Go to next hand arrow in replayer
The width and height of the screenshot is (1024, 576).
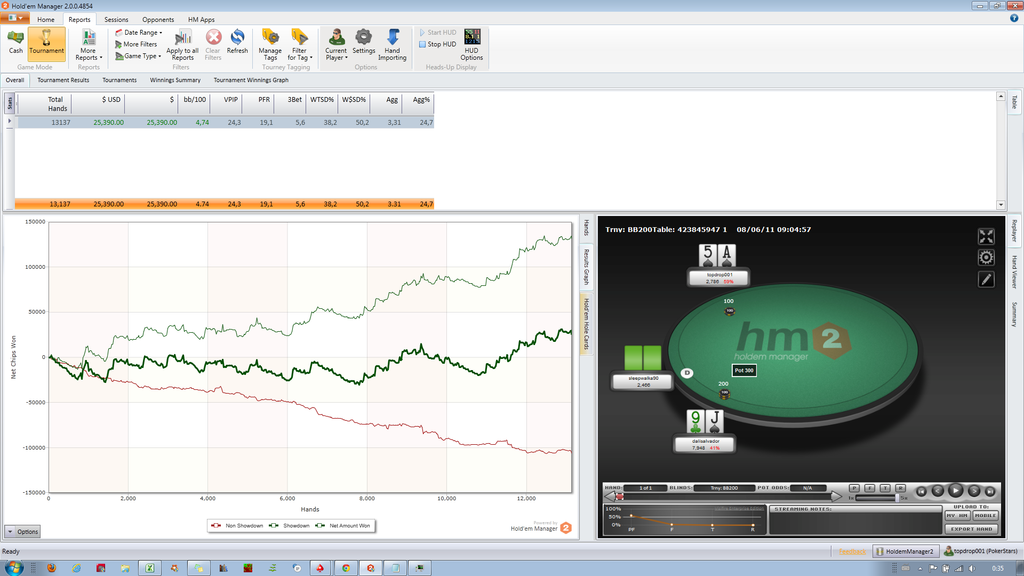(837, 497)
